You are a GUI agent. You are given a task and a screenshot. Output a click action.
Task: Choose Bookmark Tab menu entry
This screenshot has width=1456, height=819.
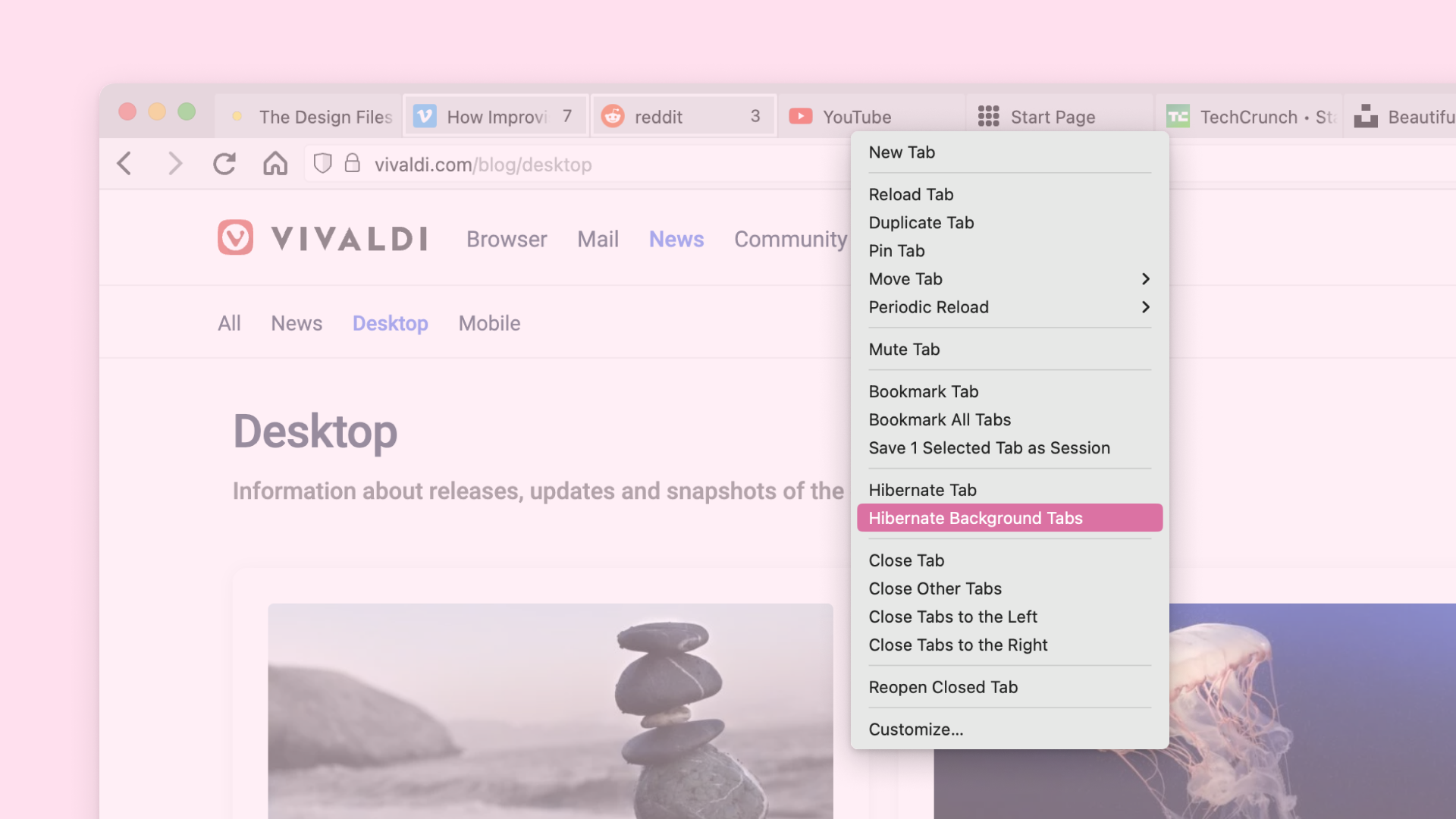tap(1009, 392)
